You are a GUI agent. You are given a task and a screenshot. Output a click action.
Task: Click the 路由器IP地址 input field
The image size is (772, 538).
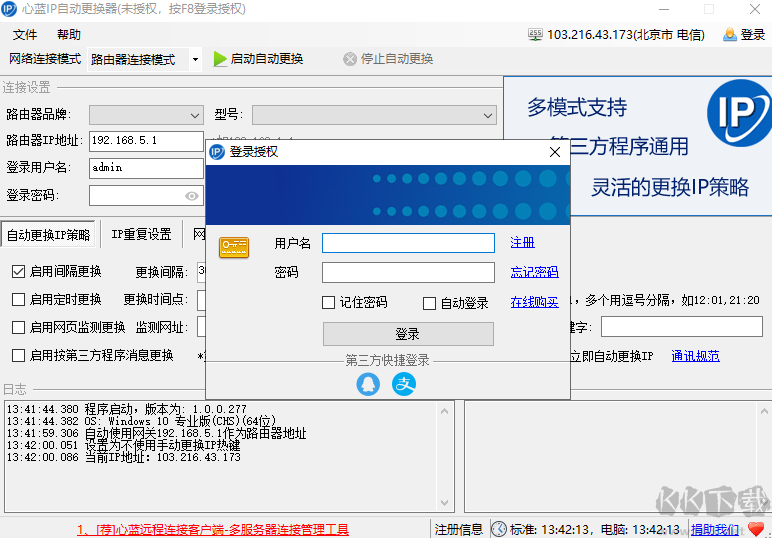146,141
